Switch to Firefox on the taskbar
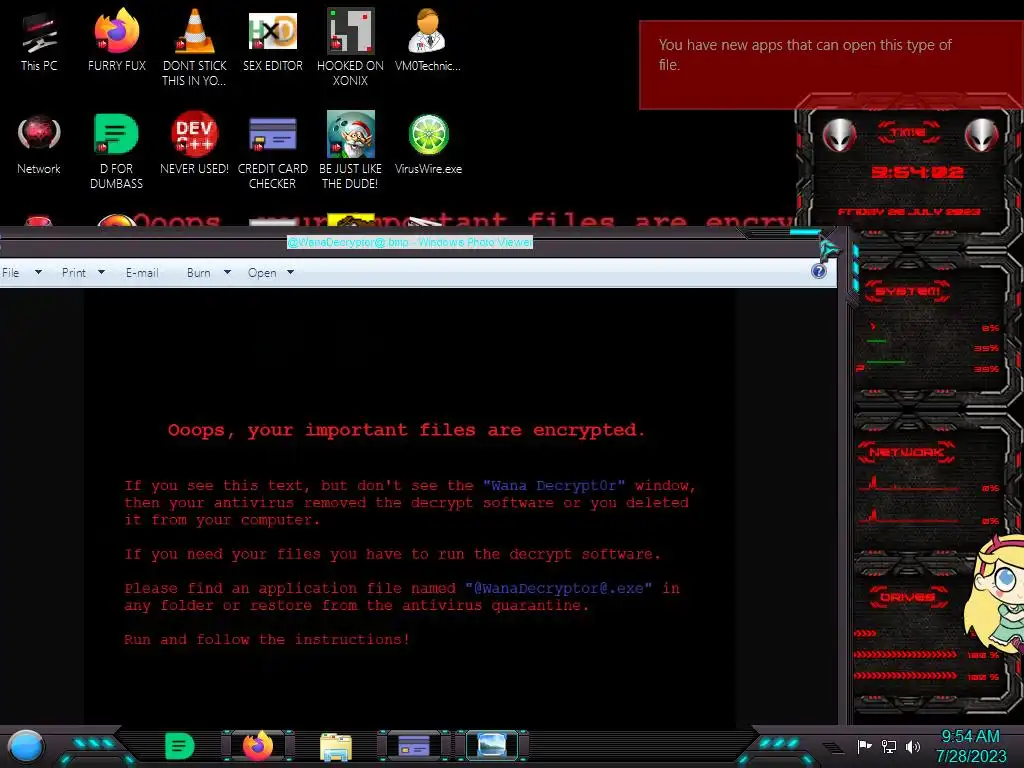The image size is (1024, 768). pos(258,746)
